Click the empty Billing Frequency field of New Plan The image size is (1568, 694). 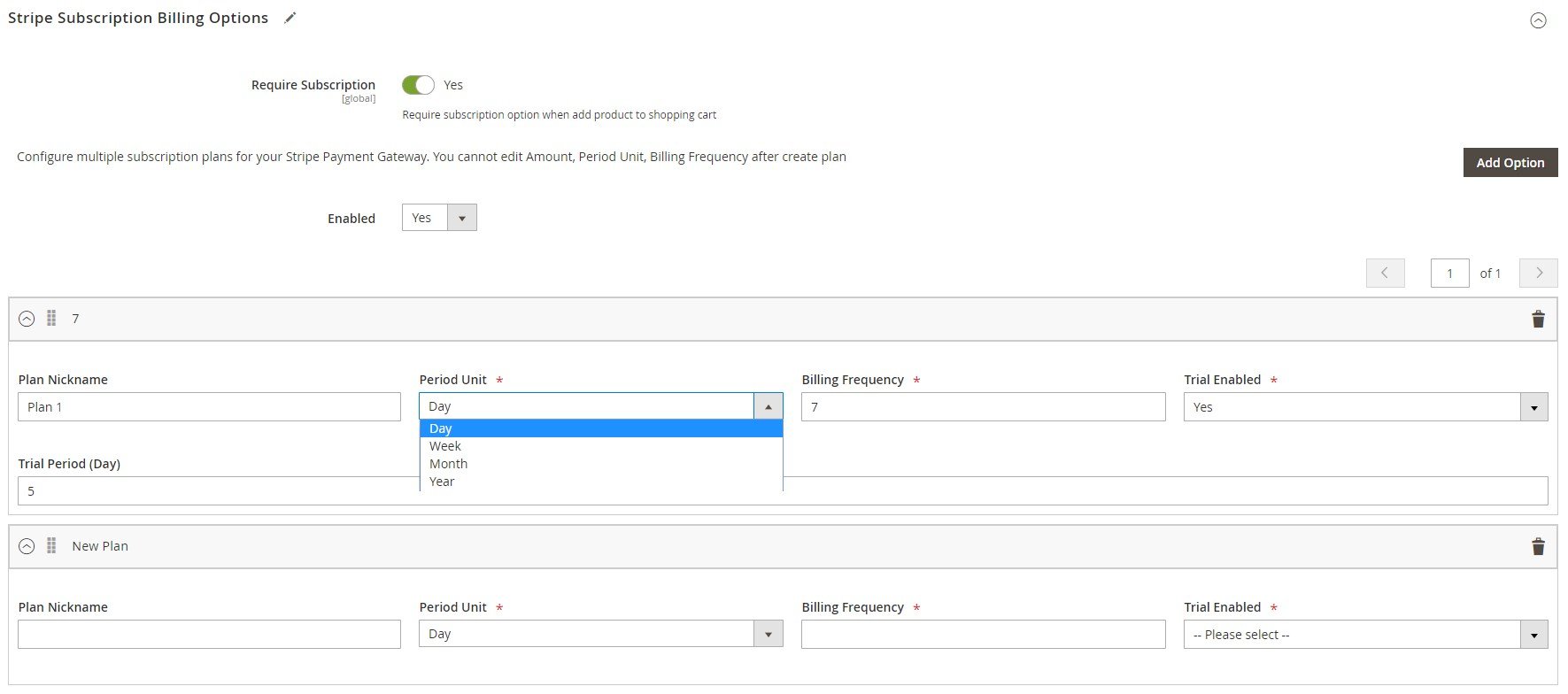(x=984, y=635)
